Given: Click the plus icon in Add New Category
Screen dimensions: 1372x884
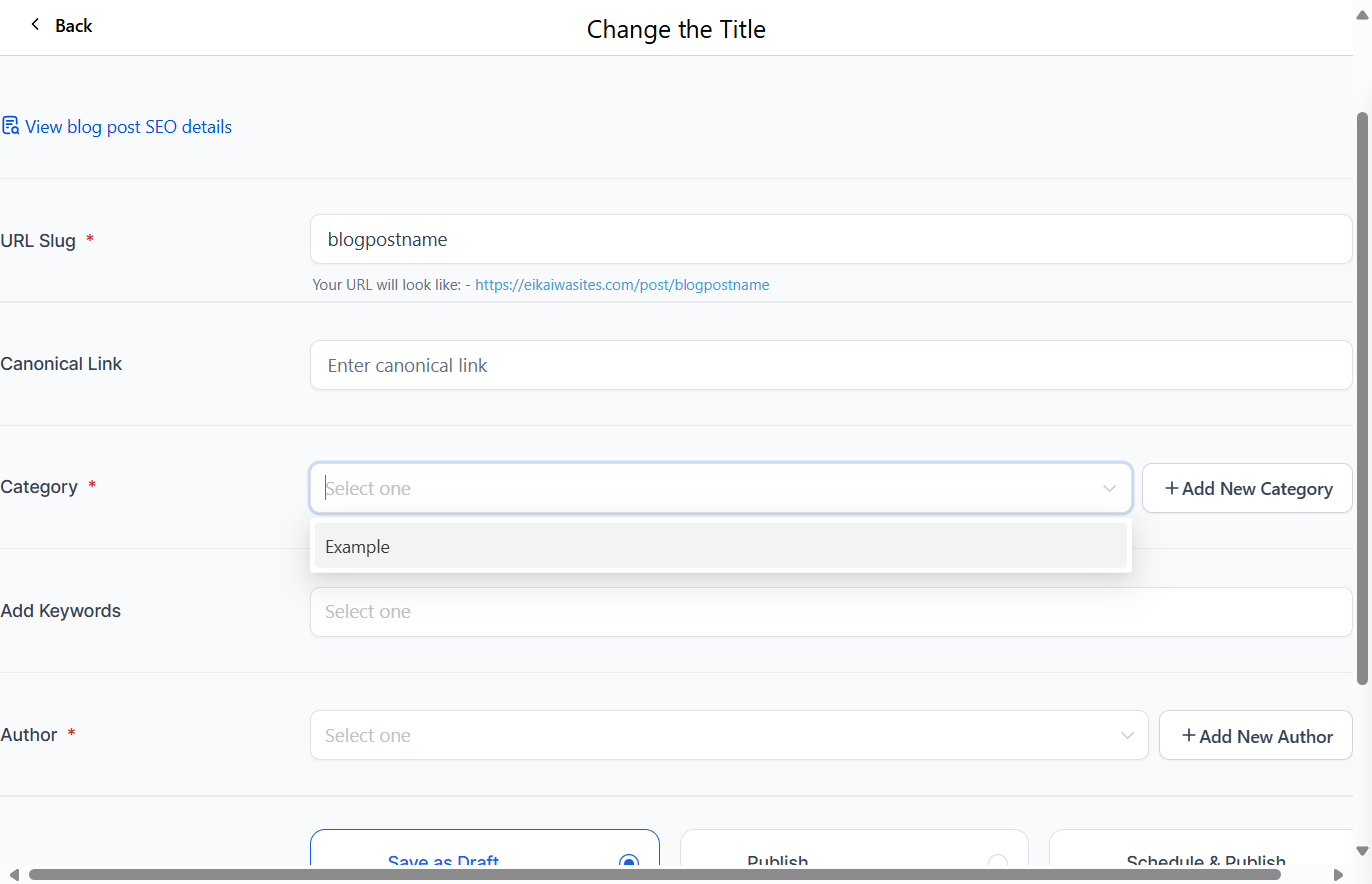Looking at the screenshot, I should coord(1171,488).
